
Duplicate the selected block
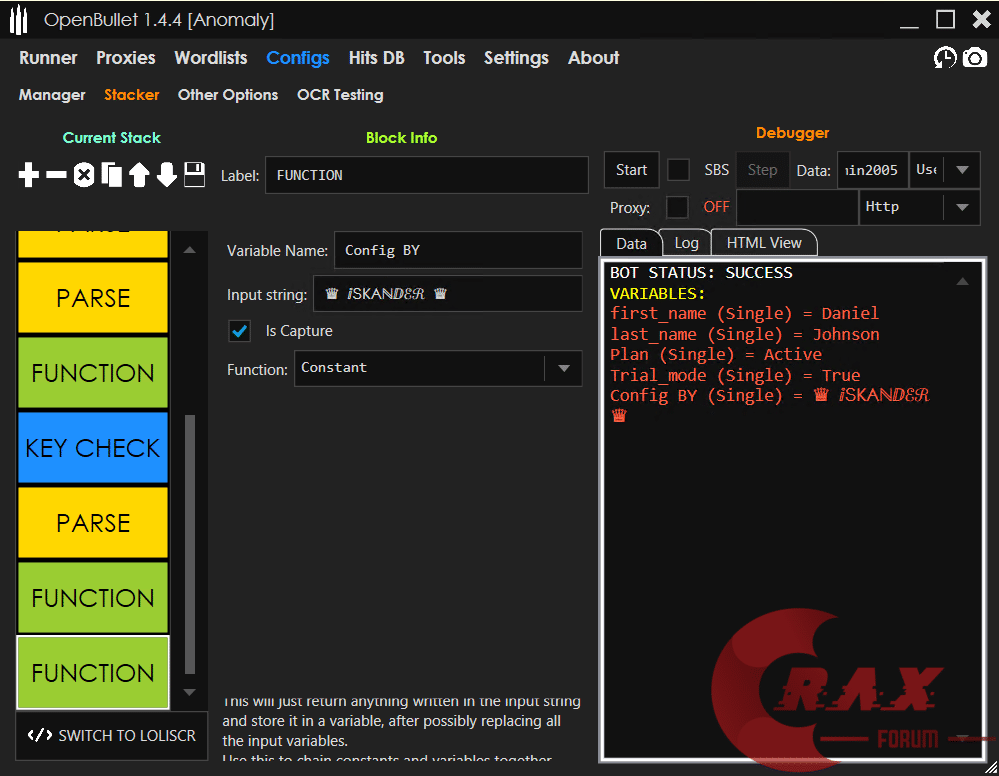(112, 174)
